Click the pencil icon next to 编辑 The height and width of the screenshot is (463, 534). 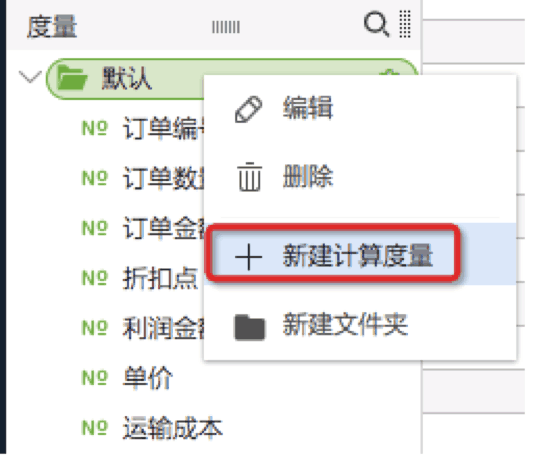click(x=249, y=109)
